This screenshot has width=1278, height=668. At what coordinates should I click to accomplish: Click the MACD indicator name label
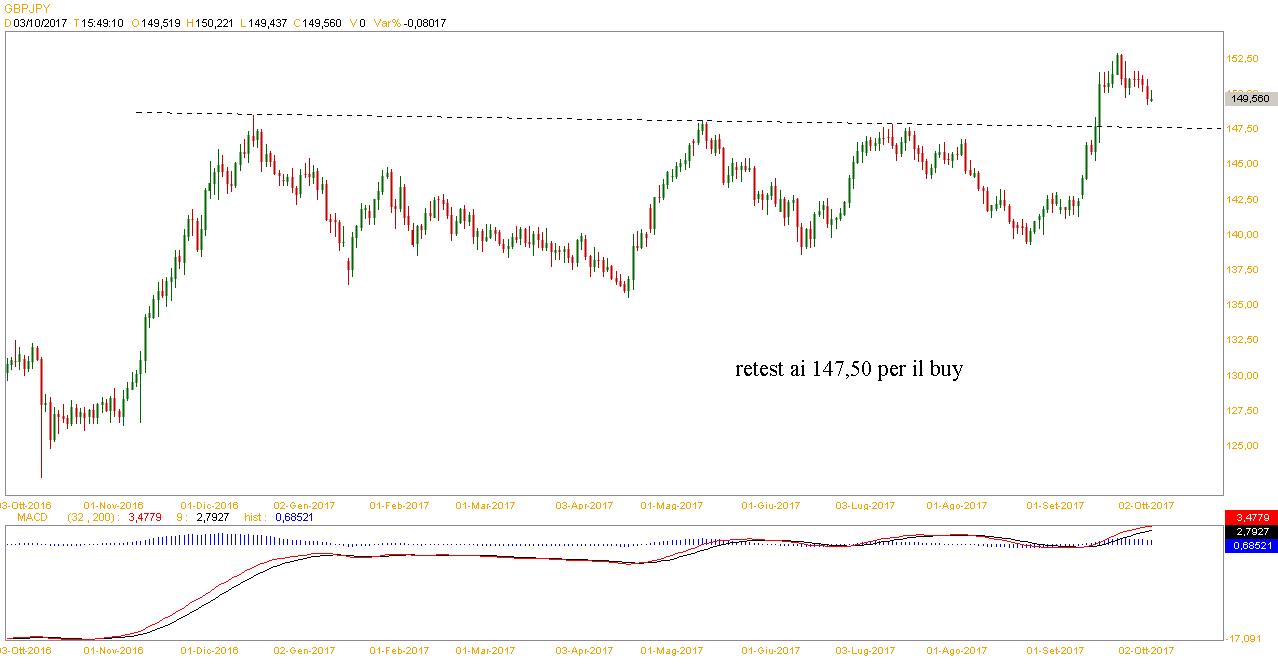pos(19,517)
